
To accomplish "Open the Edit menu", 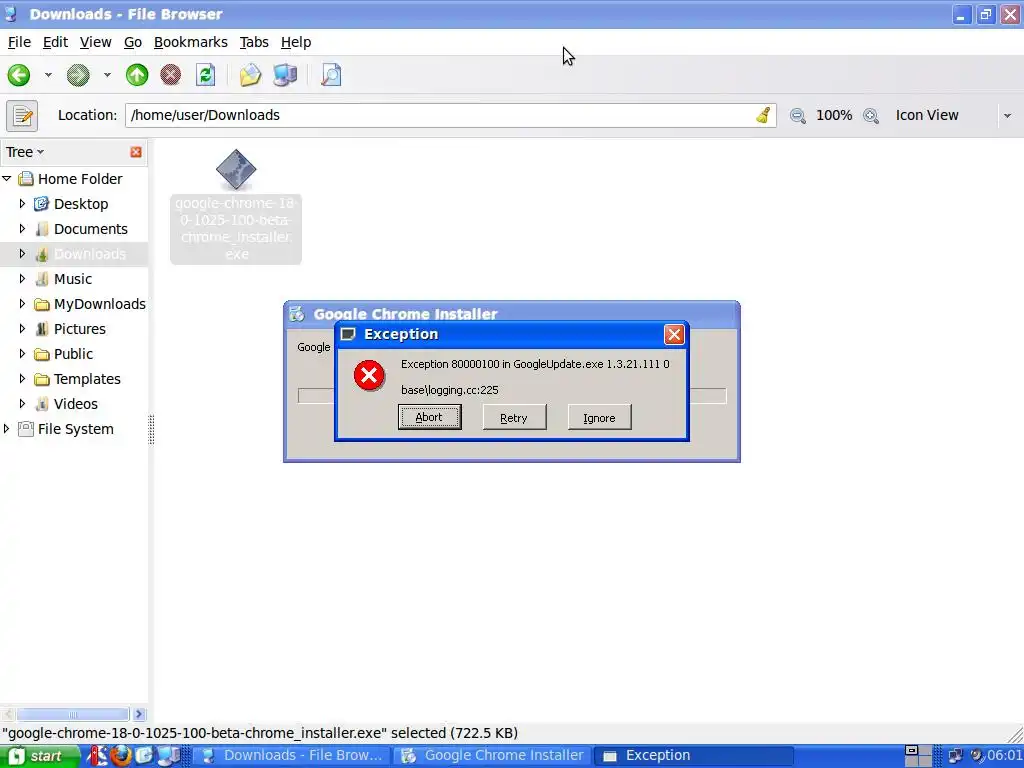I will pos(56,42).
